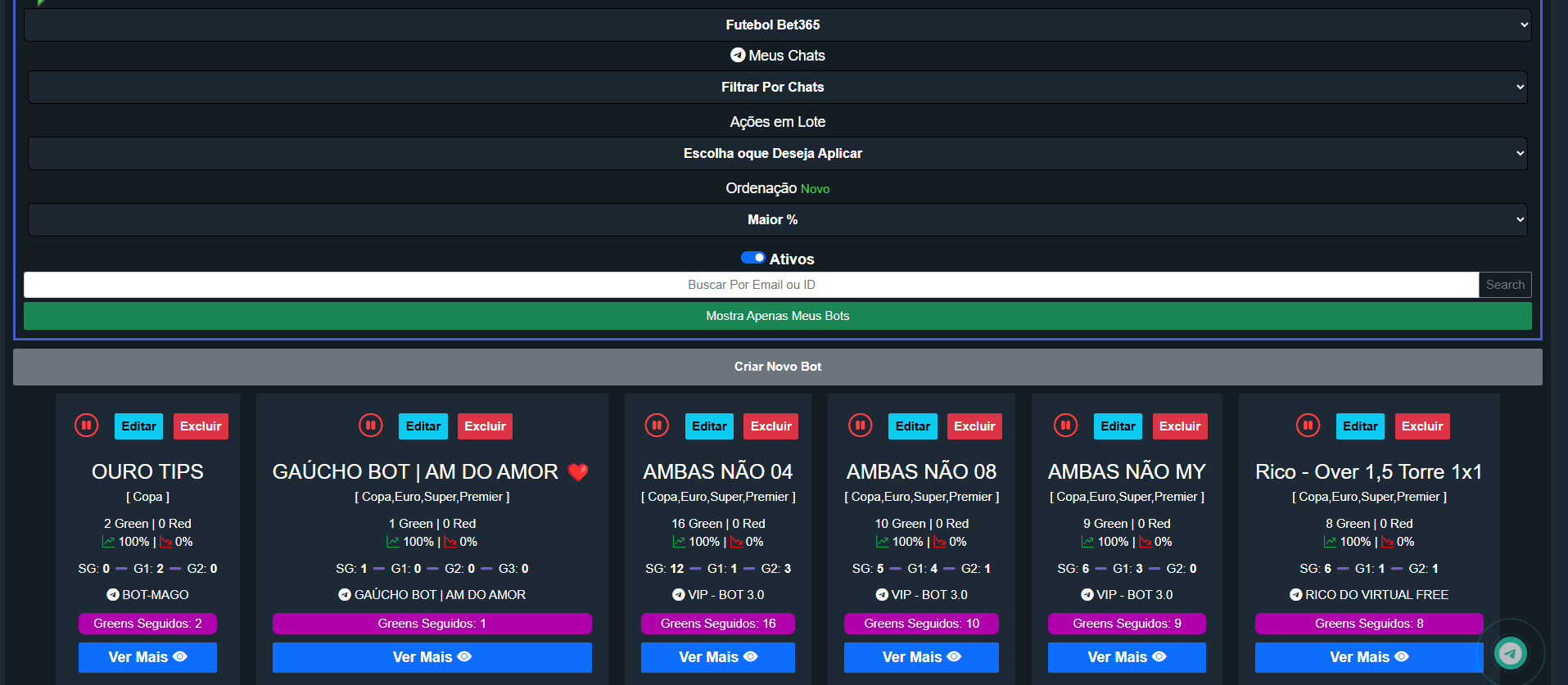Excluir the Rico - Over 1,5 Torre 1x1 bot
This screenshot has height=685, width=1568.
[1422, 426]
